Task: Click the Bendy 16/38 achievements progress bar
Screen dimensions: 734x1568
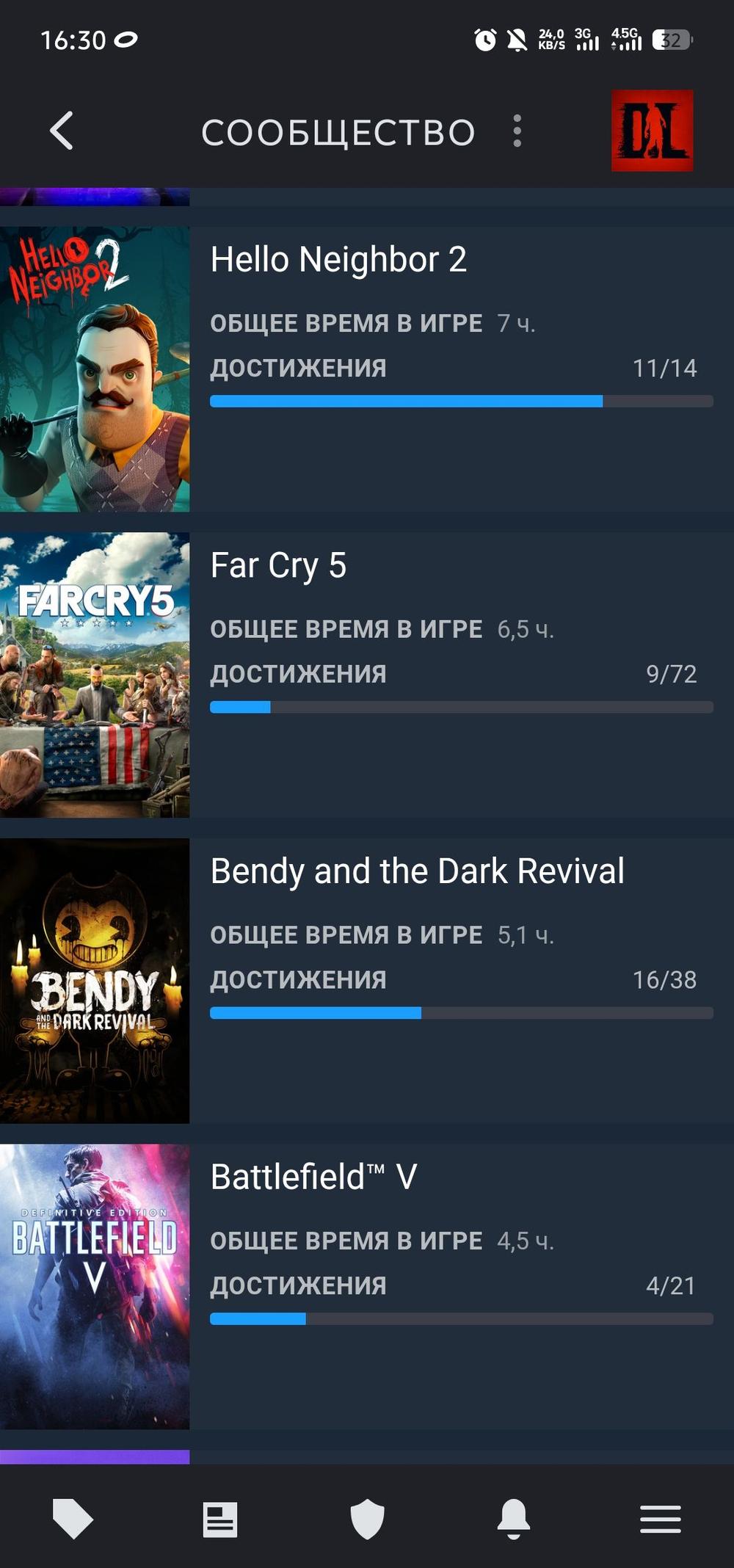Action: (x=462, y=1013)
